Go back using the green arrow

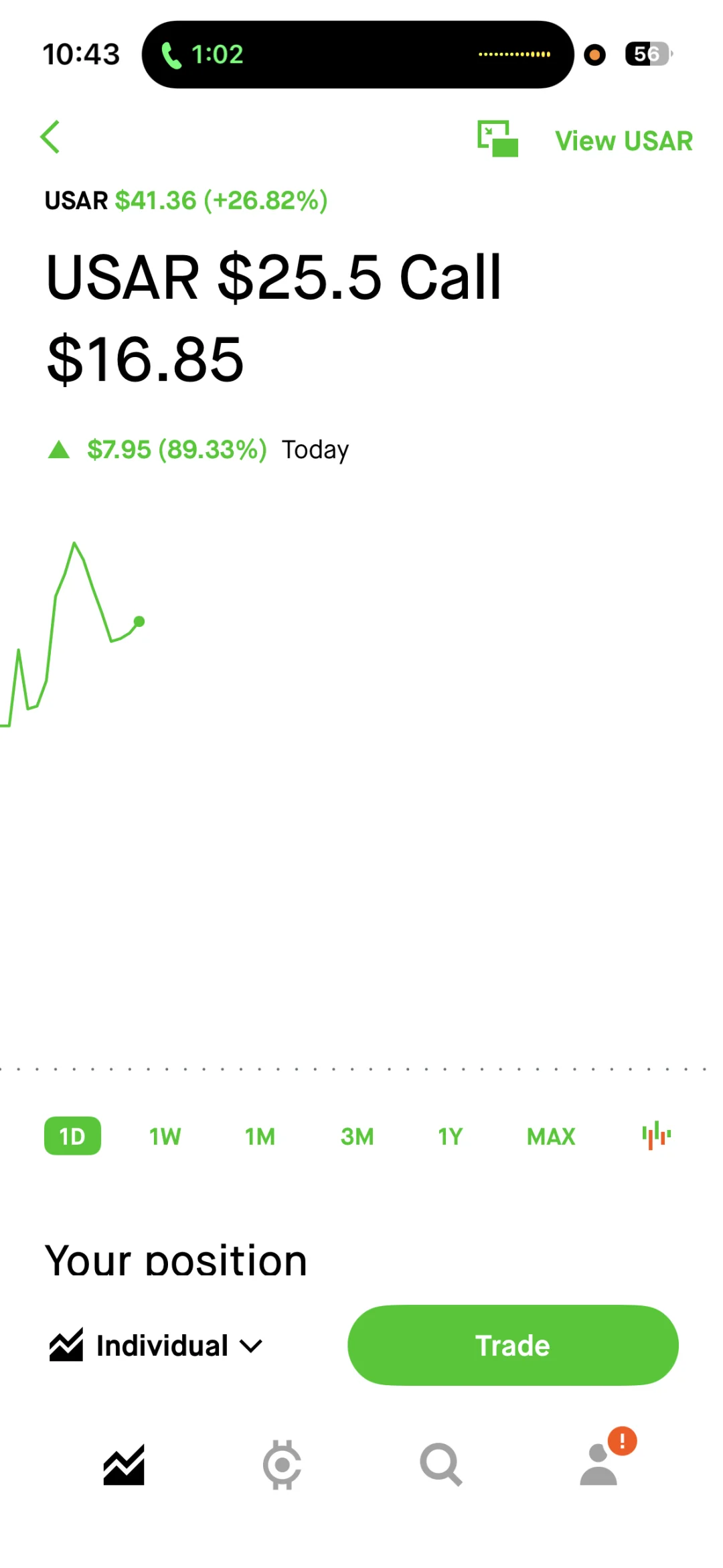pos(50,137)
